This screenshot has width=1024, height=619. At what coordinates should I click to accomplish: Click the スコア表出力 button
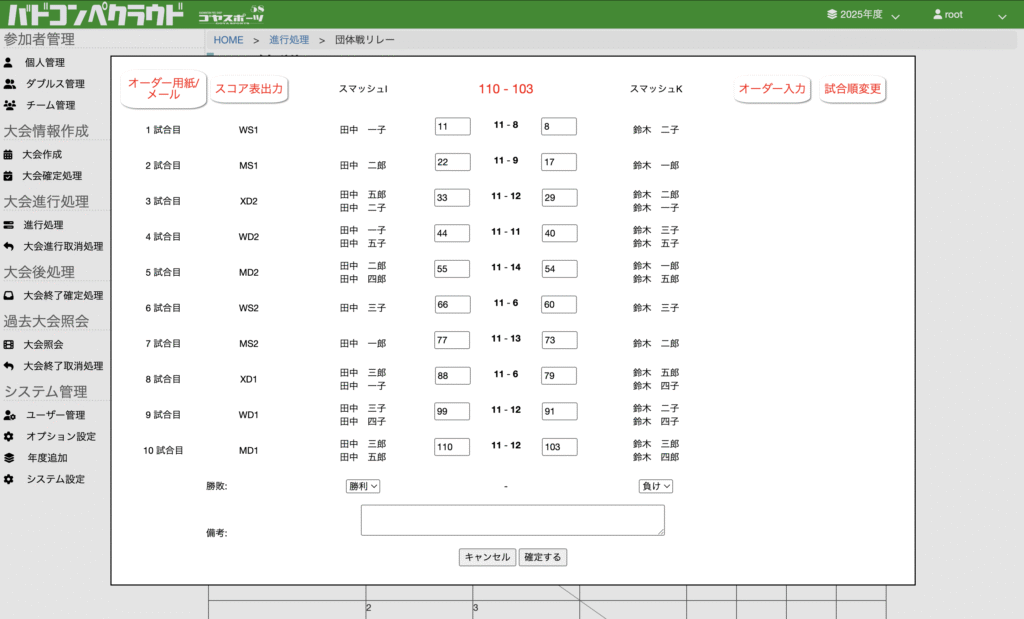[x=249, y=89]
